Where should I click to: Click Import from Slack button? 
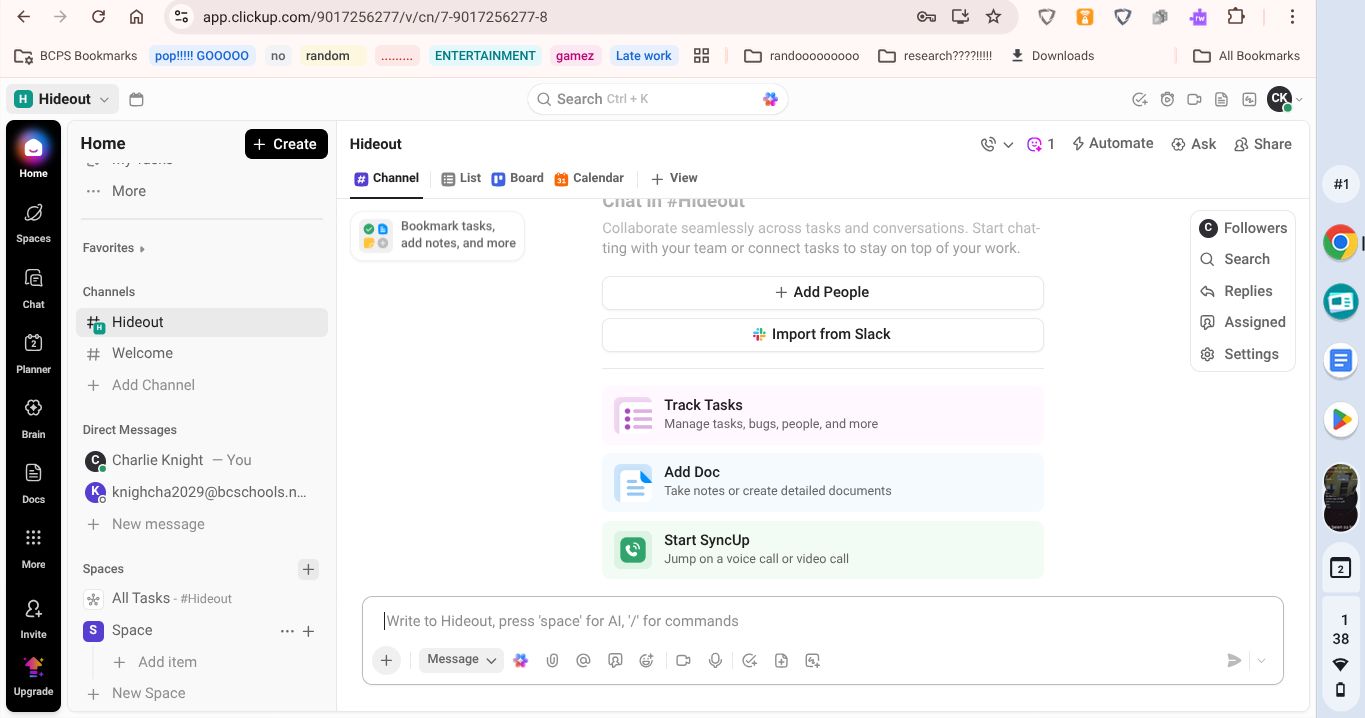pos(822,334)
